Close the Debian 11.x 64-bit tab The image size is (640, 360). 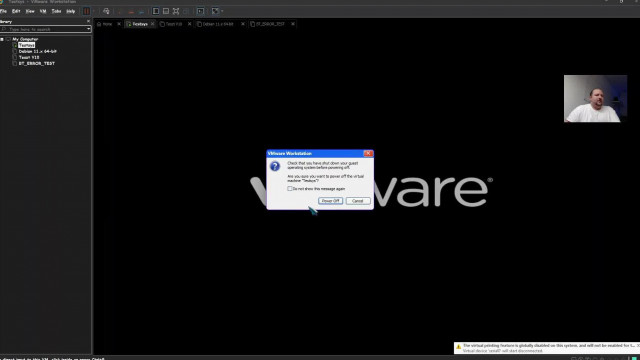point(242,24)
